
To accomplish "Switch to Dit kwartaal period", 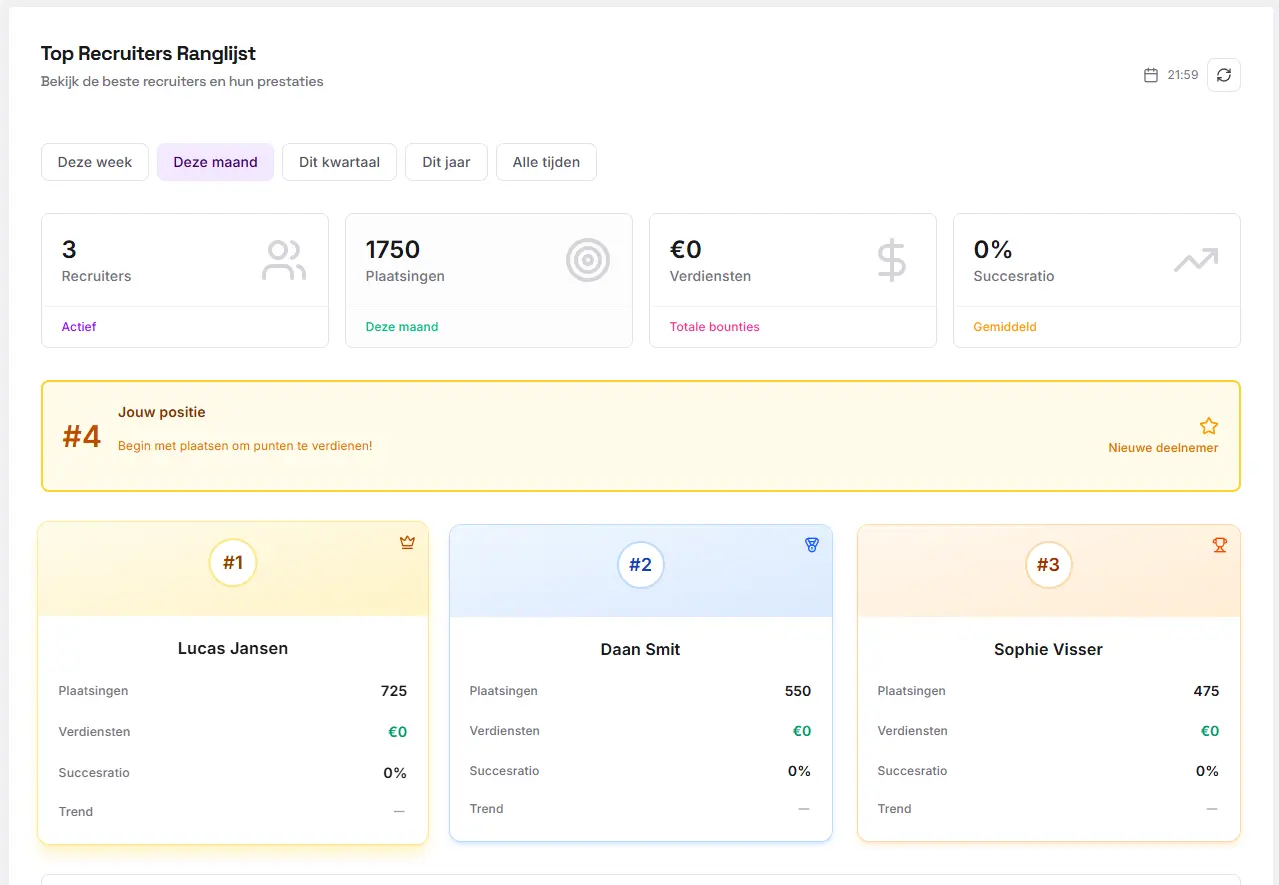I will click(339, 162).
